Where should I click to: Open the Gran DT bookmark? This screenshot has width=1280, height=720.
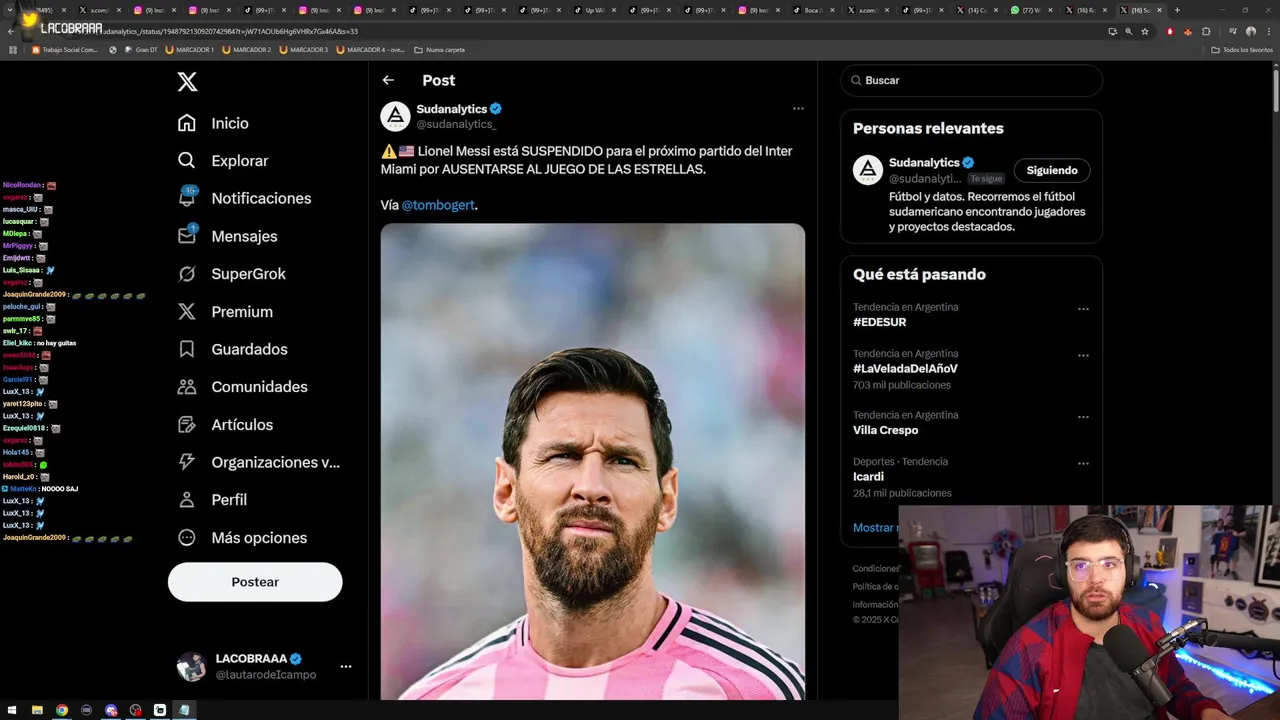click(x=141, y=50)
